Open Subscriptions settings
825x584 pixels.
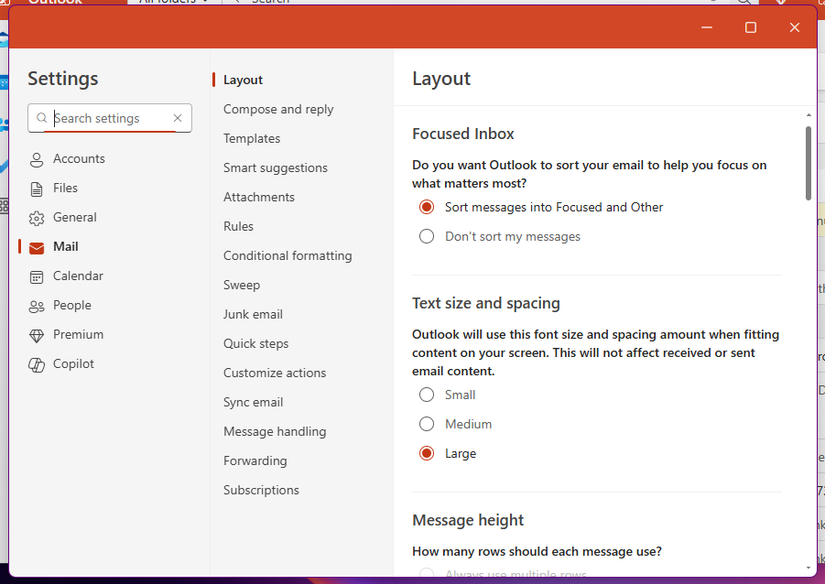[x=261, y=490]
